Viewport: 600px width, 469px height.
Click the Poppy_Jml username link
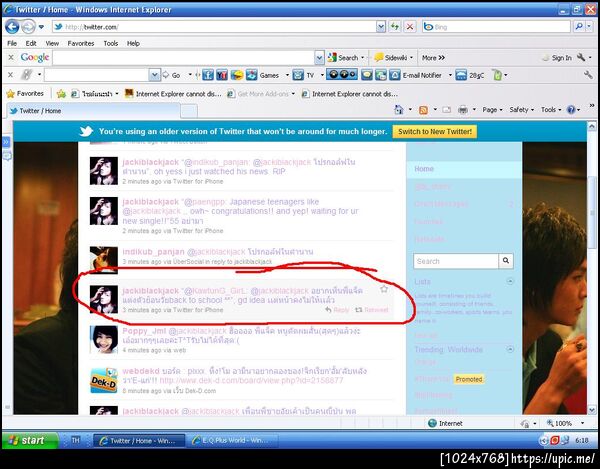point(144,331)
